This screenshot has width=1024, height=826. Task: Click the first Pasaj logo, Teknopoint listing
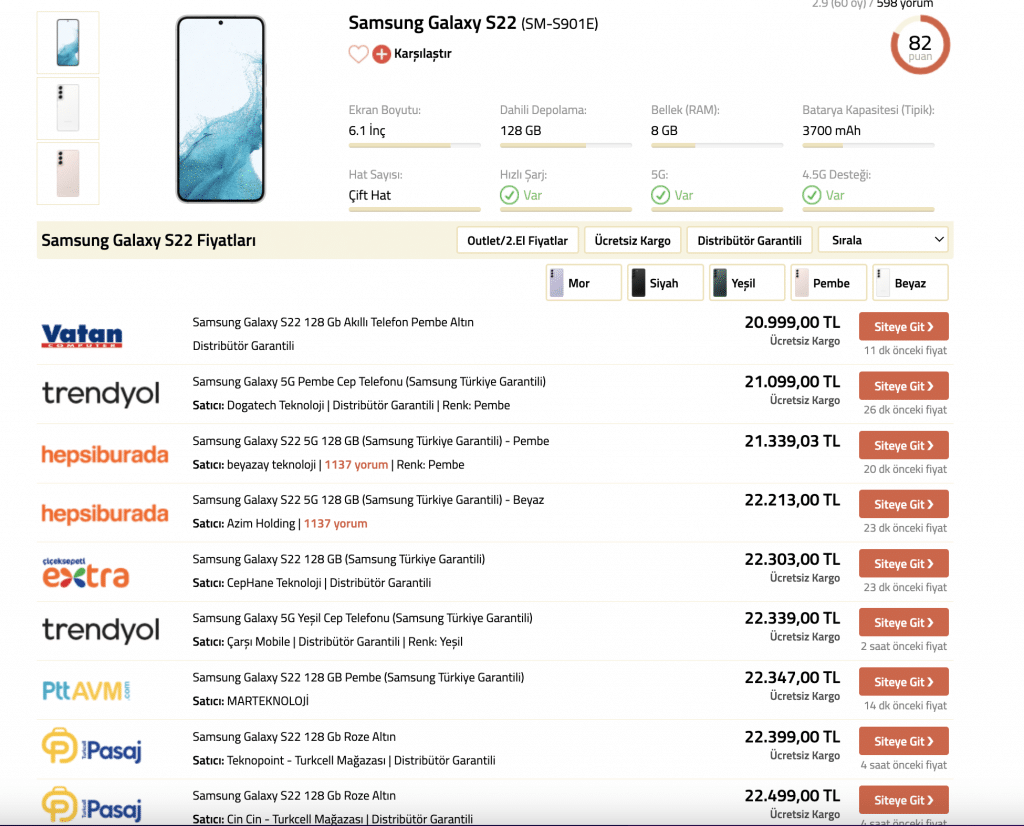[91, 746]
